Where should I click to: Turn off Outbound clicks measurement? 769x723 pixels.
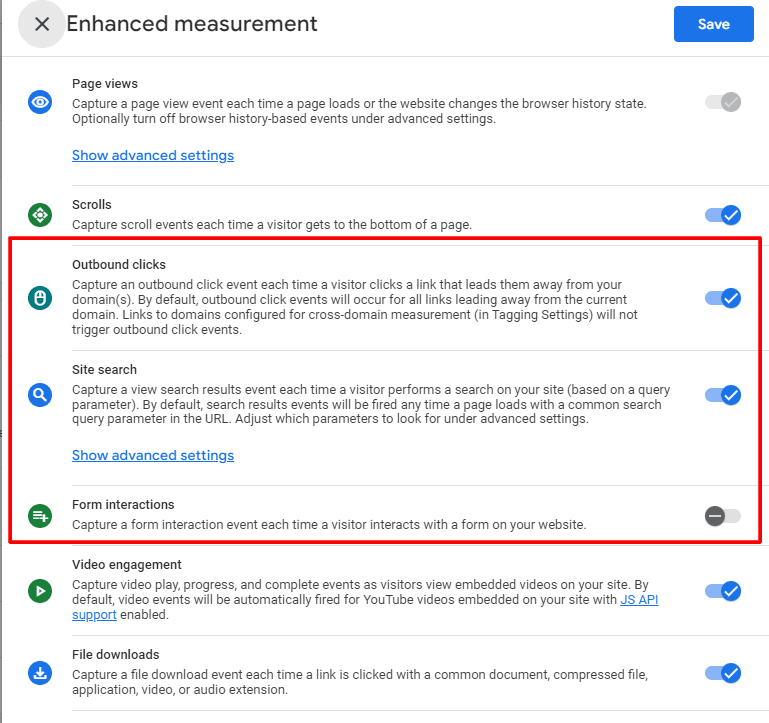pos(723,298)
